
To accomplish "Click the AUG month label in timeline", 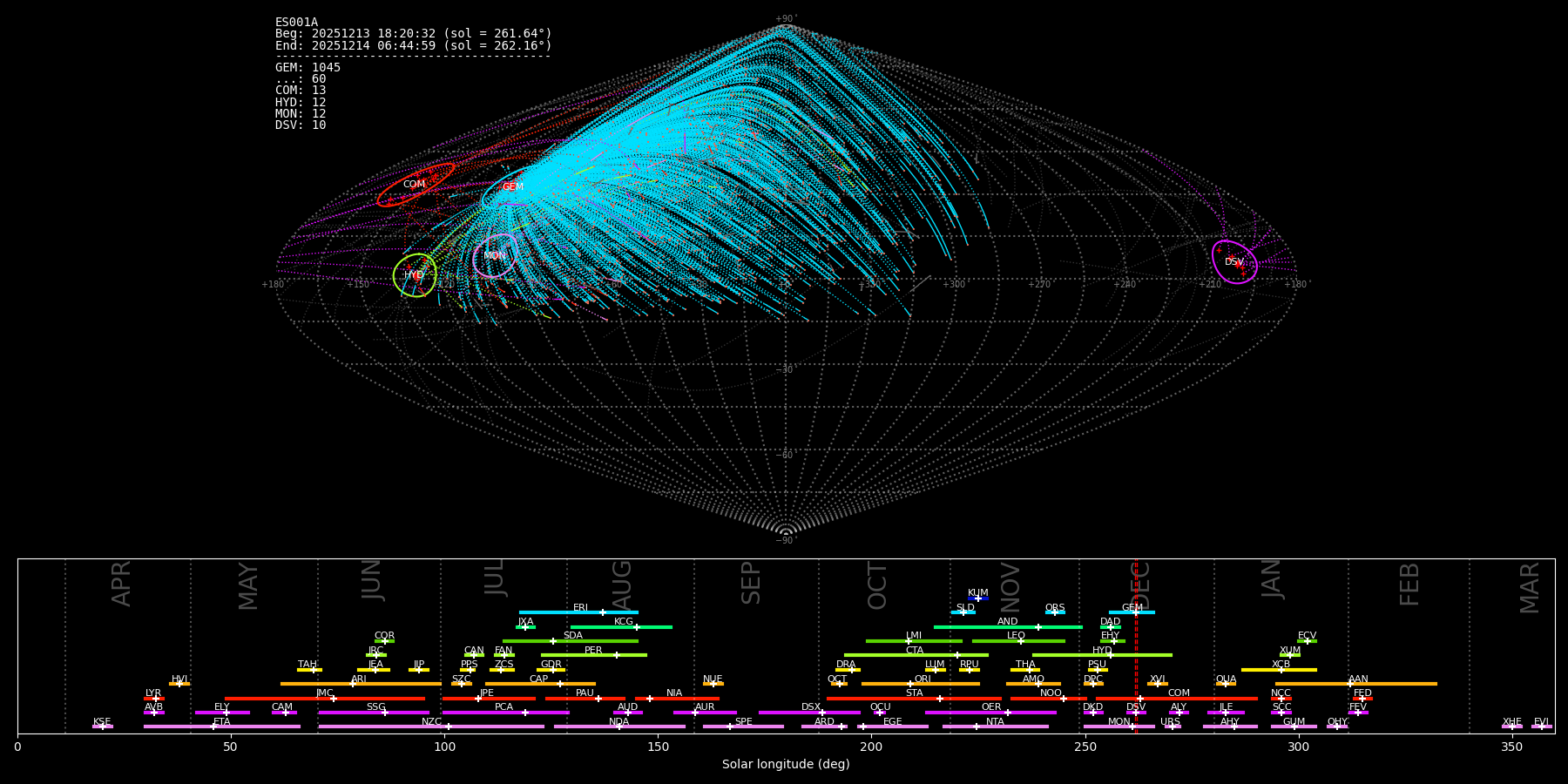I will point(622,585).
